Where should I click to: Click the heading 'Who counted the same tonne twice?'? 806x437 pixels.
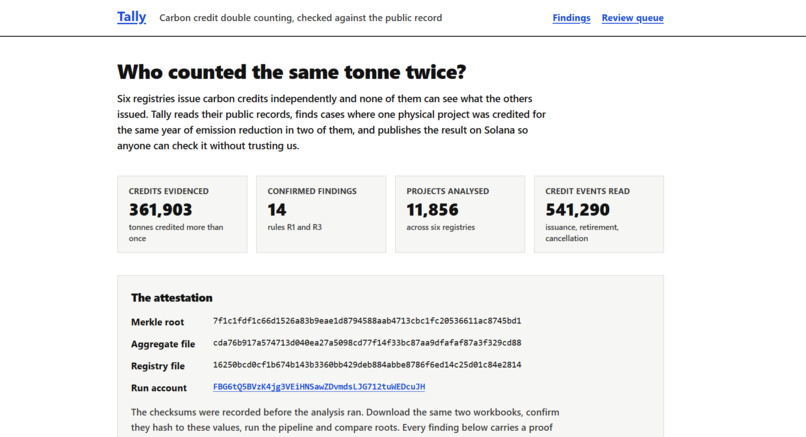pos(291,72)
